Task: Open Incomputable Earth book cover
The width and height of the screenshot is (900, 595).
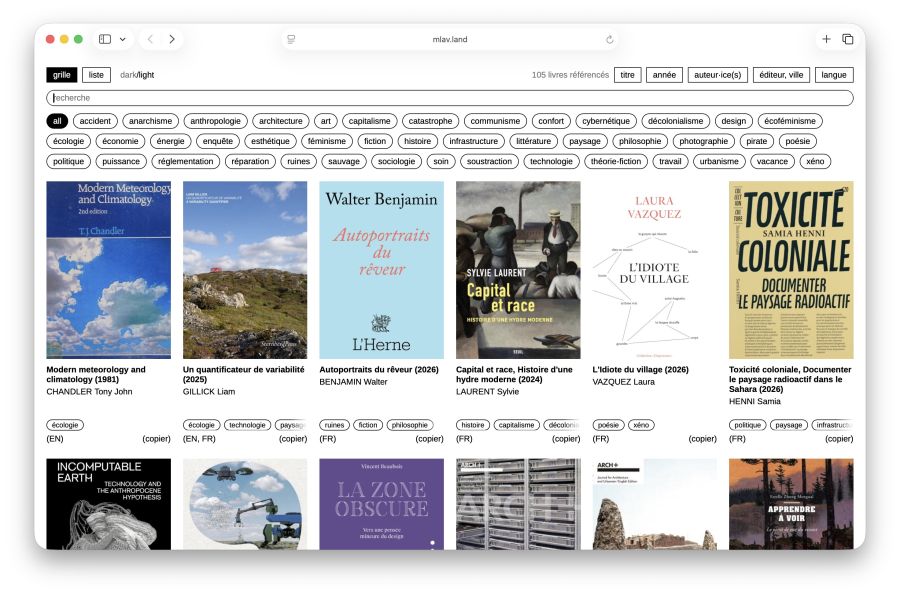Action: 108,504
